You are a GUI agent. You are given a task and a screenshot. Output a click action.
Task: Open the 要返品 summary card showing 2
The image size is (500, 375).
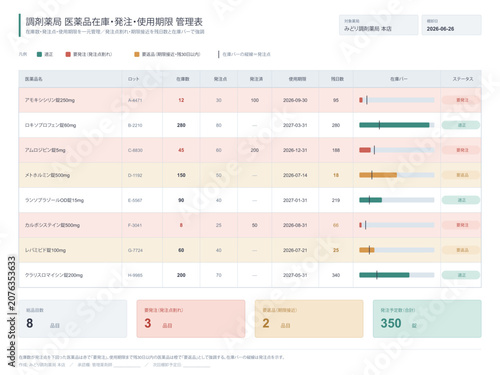coord(309,319)
